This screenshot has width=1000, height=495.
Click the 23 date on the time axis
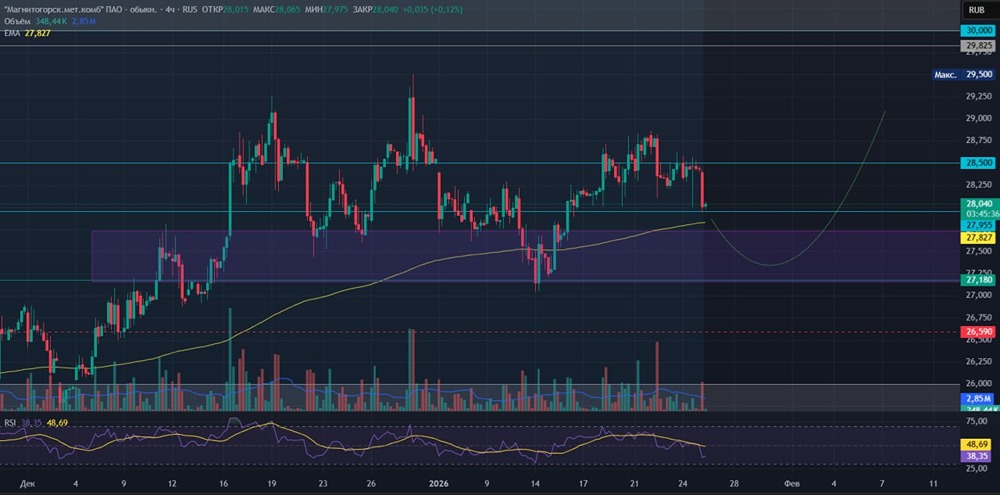click(x=323, y=484)
